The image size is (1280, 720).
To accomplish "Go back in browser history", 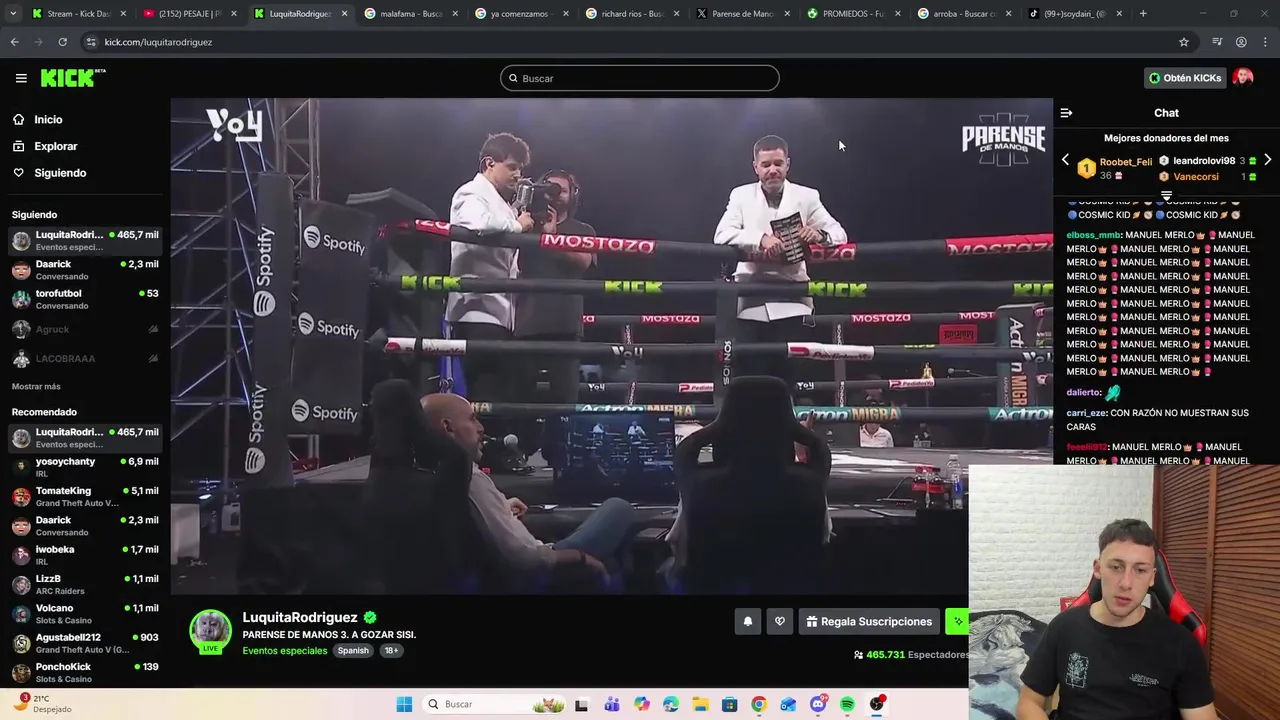I will 14,42.
